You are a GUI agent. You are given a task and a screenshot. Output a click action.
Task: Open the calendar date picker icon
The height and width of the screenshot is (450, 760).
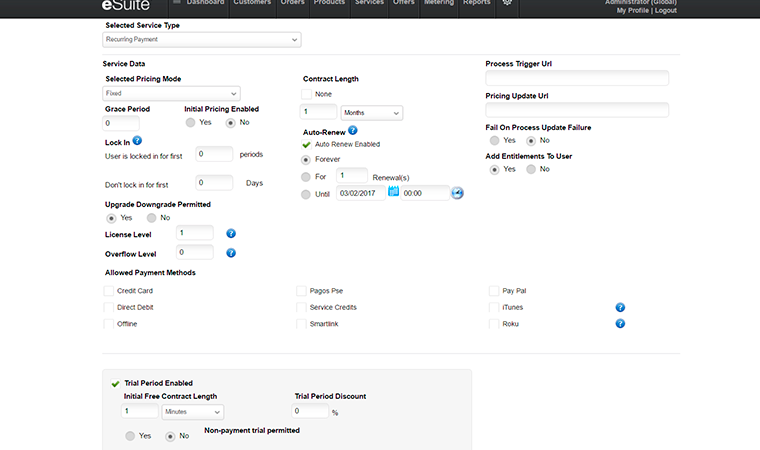pyautogui.click(x=394, y=192)
